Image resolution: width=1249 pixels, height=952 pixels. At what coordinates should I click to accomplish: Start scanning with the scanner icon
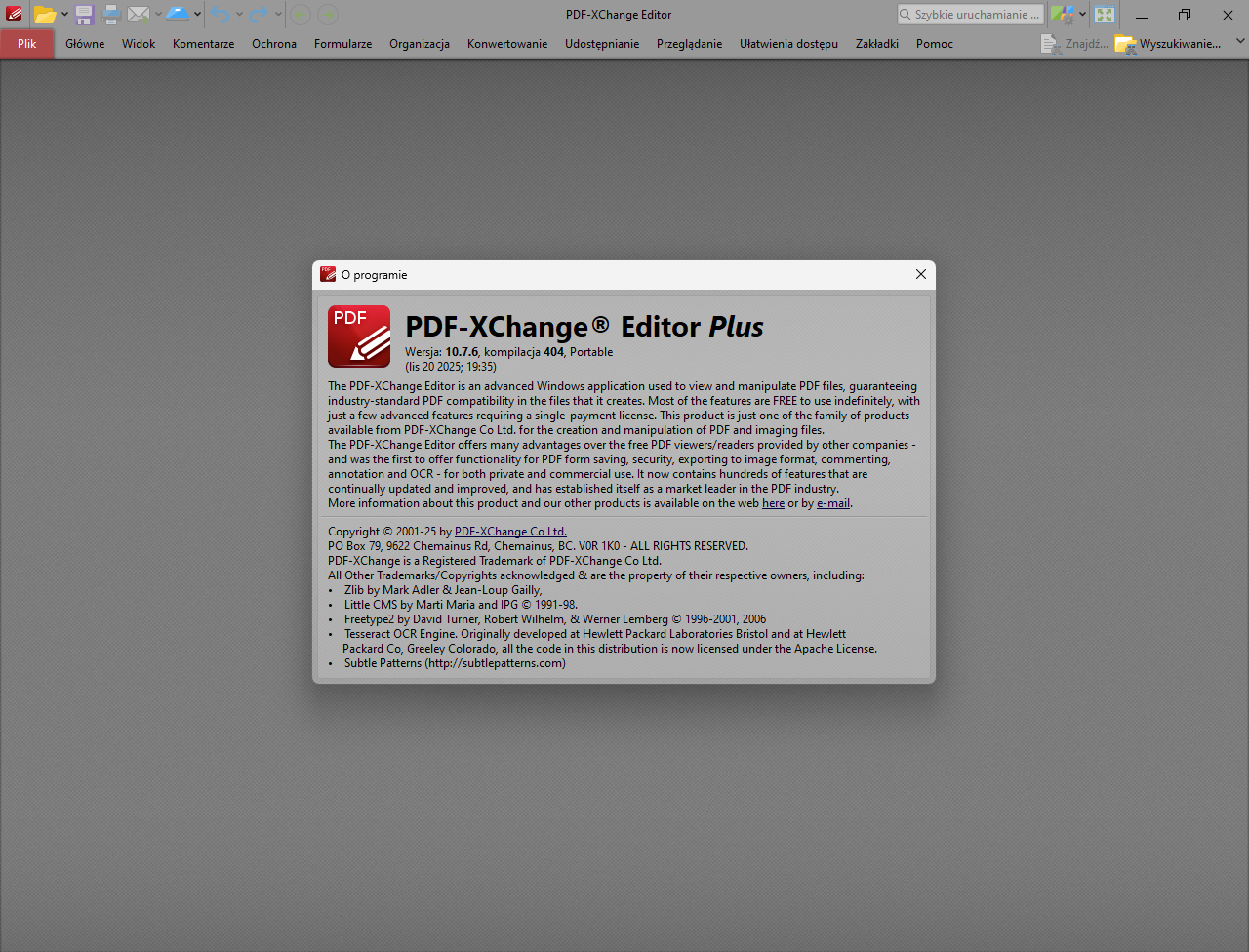coord(178,15)
